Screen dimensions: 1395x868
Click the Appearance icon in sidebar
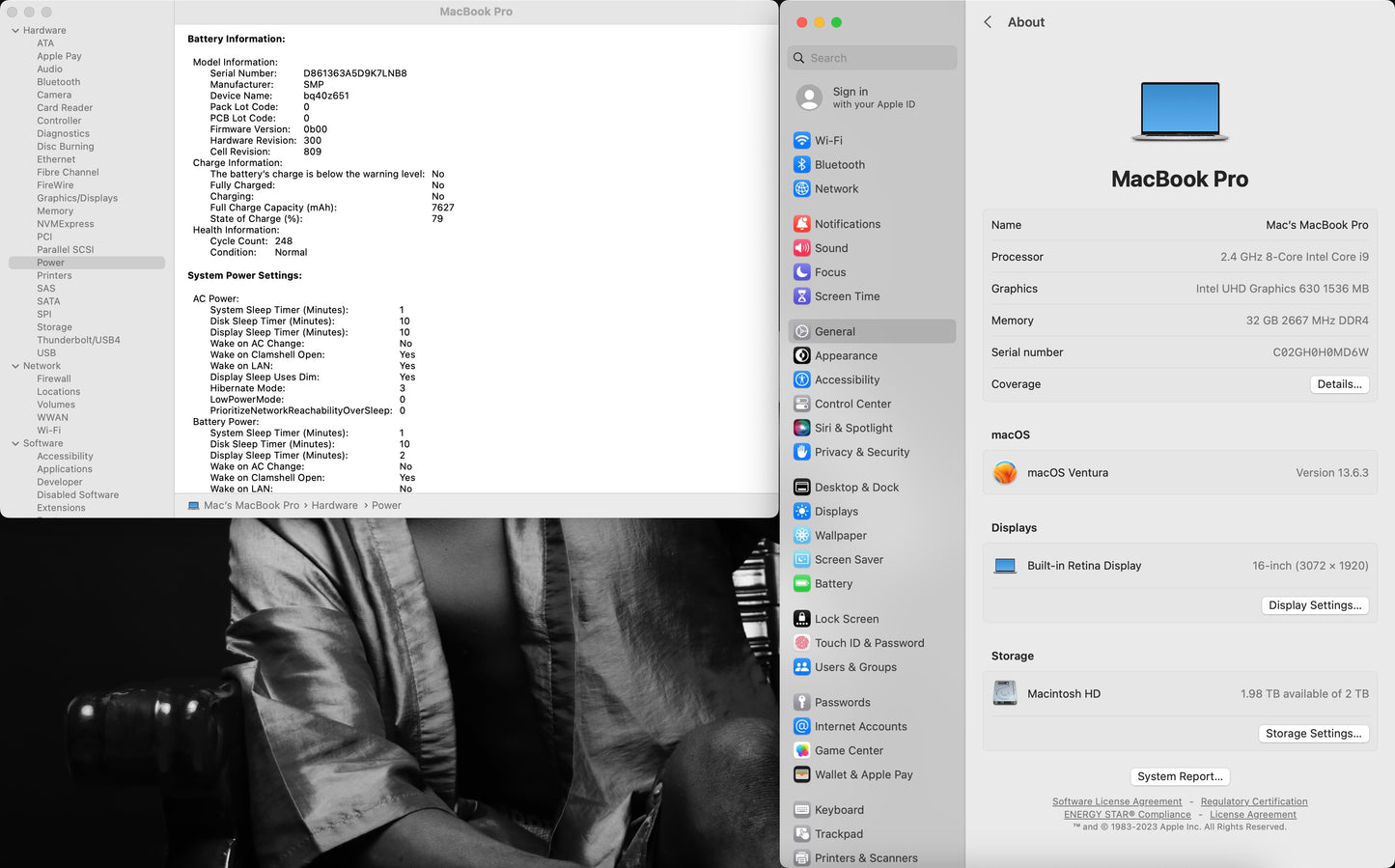tap(801, 355)
